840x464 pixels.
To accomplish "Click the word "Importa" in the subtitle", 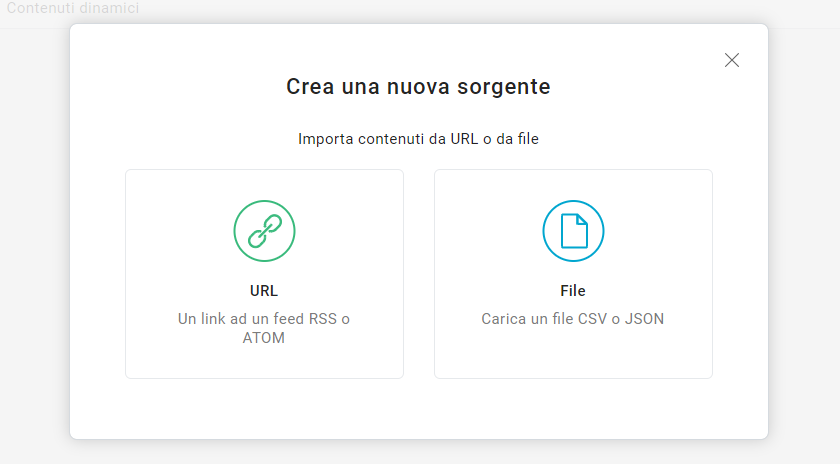I will click(324, 139).
